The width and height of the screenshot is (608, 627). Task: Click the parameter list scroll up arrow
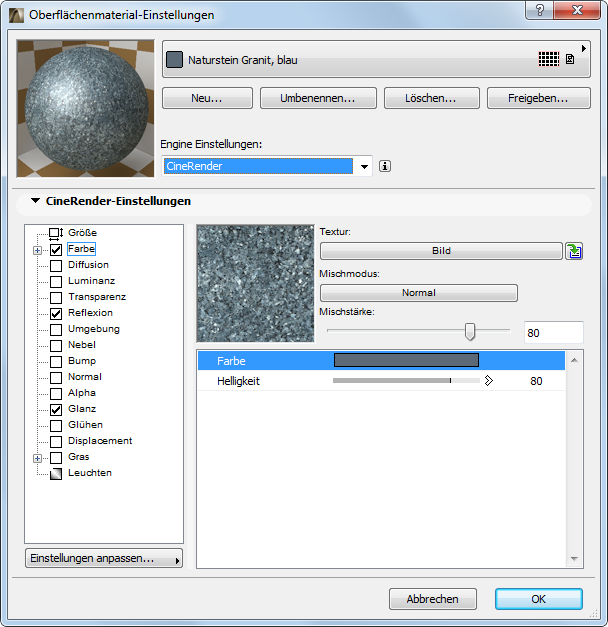tap(574, 360)
